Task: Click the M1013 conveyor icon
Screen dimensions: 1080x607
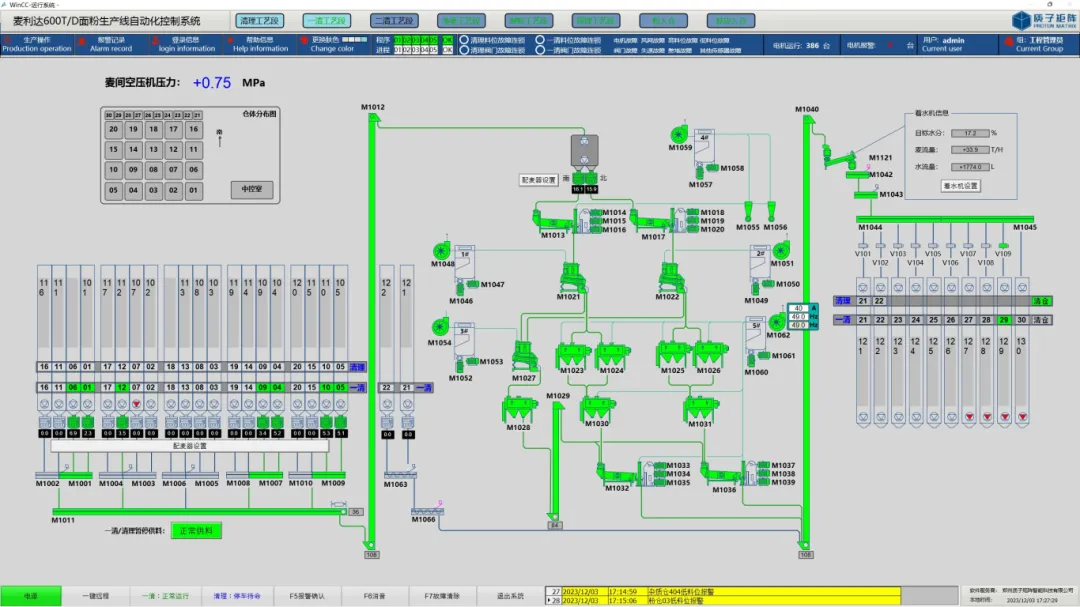Action: point(553,222)
